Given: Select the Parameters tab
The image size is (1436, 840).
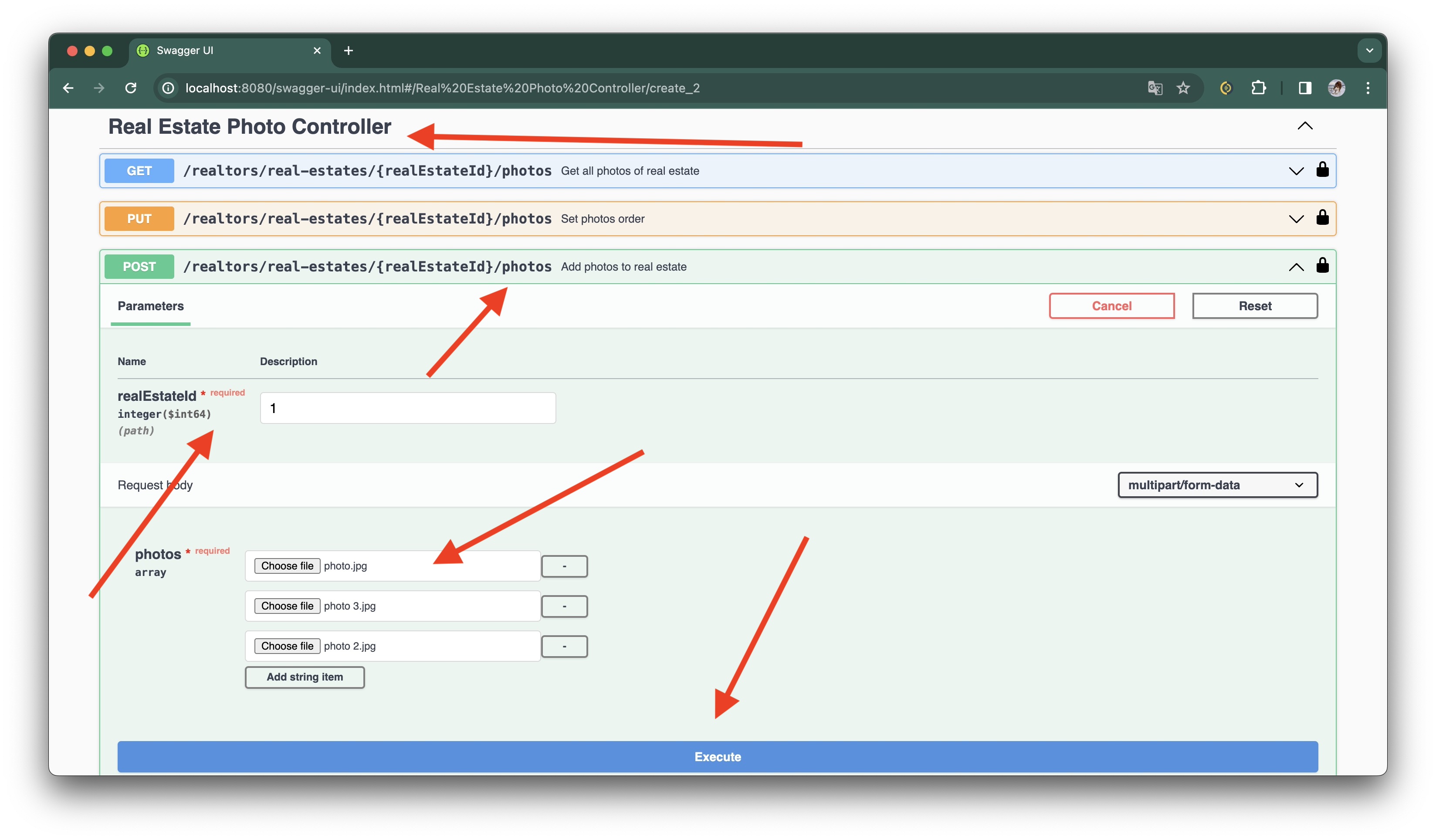Looking at the screenshot, I should (x=150, y=306).
